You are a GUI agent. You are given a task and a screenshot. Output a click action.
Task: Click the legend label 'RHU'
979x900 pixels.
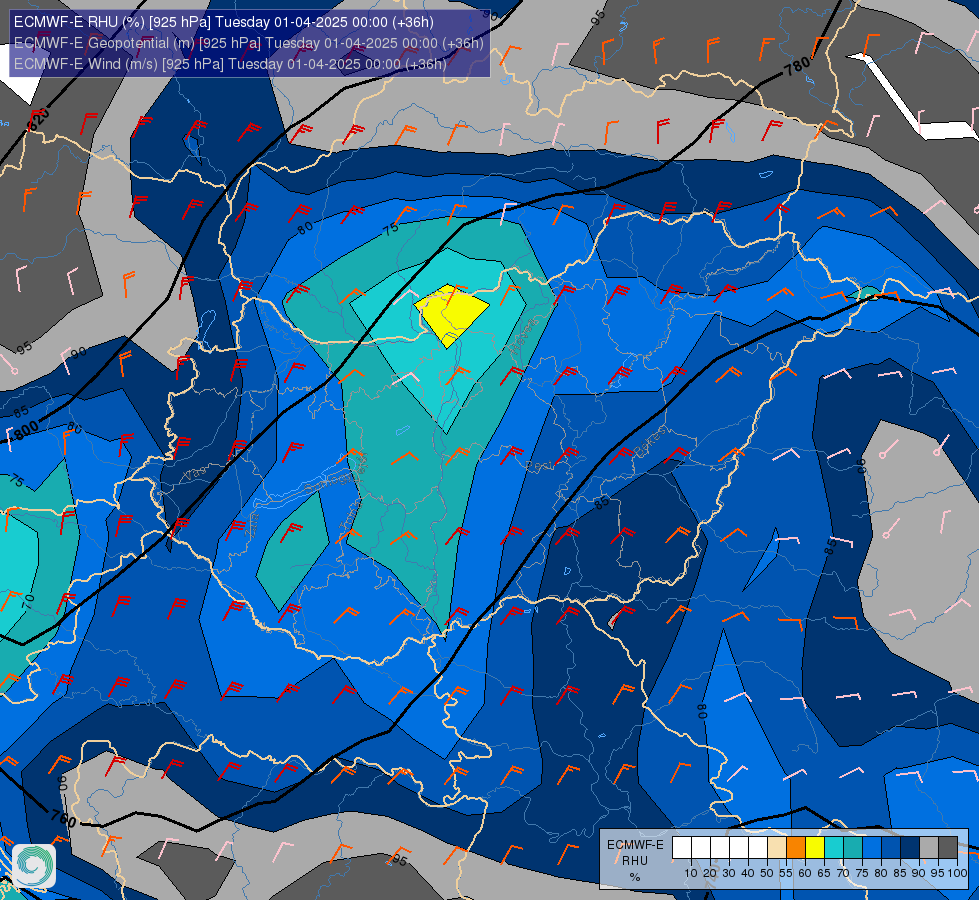coord(635,861)
